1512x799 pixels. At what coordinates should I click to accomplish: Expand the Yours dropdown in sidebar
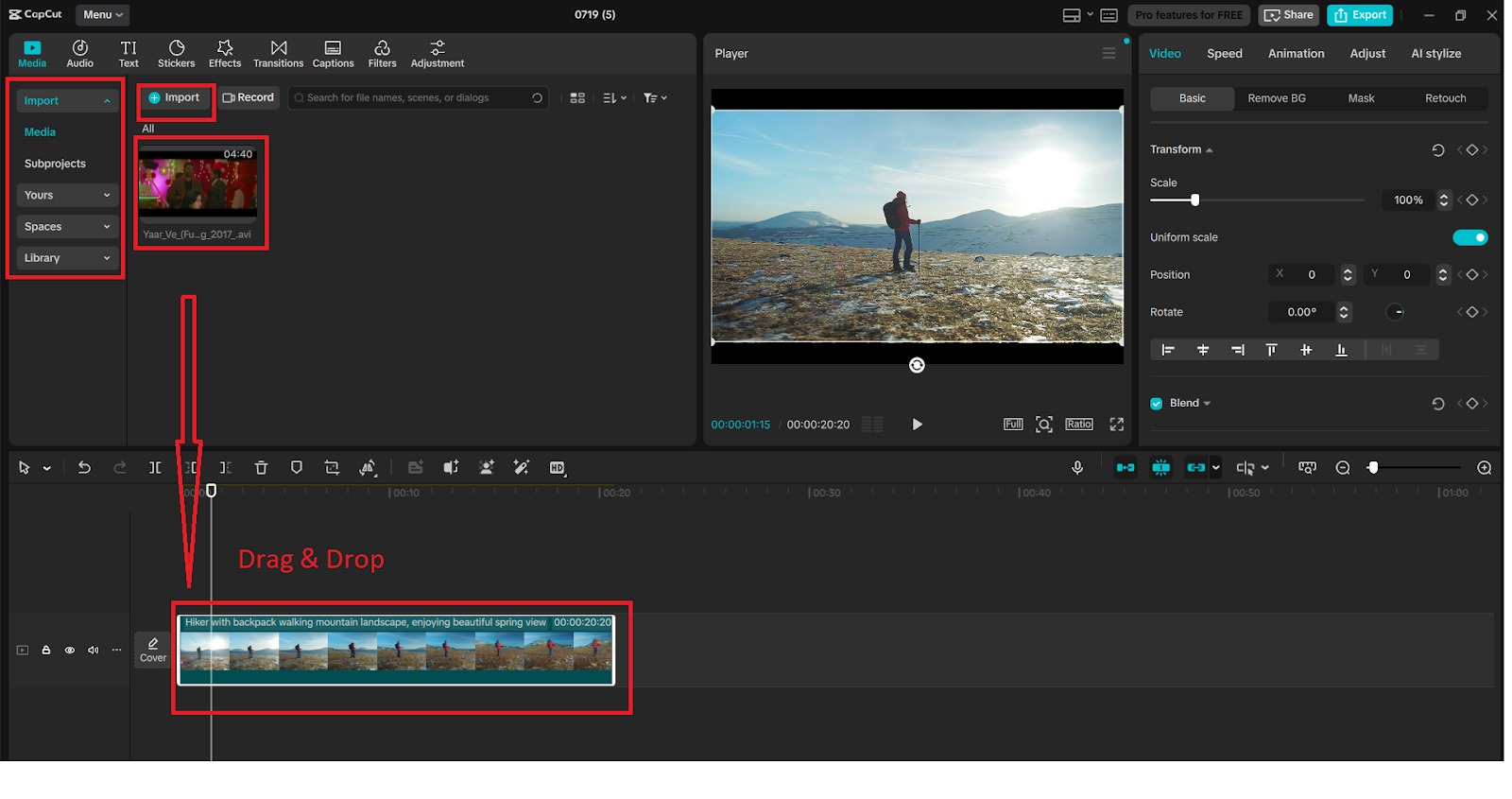(x=66, y=195)
